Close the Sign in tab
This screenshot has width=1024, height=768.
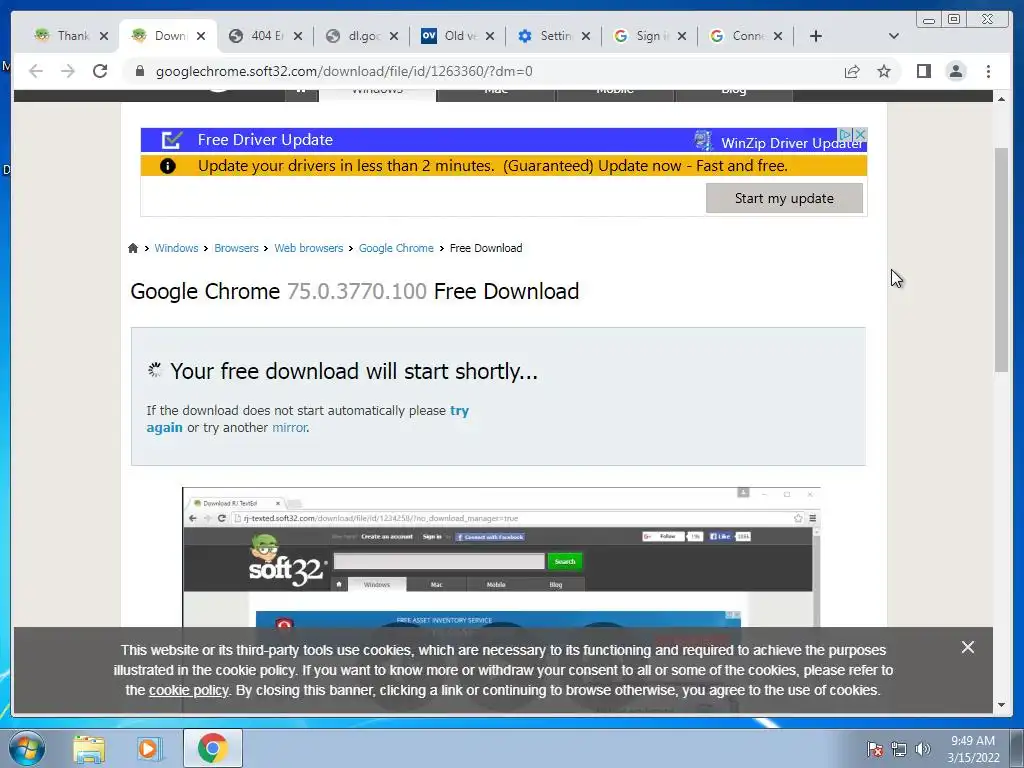click(682, 36)
